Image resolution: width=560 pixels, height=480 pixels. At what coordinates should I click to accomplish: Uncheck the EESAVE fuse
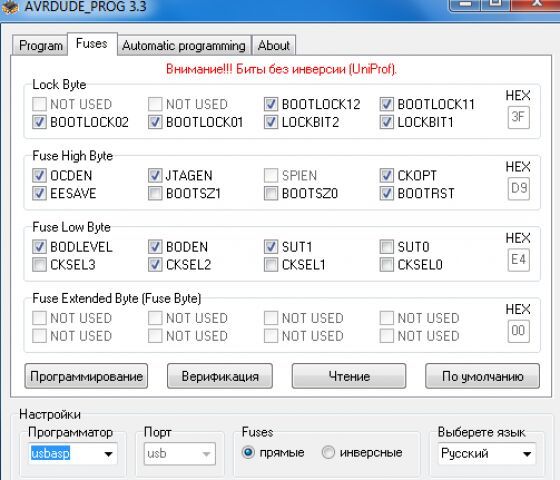pos(39,193)
